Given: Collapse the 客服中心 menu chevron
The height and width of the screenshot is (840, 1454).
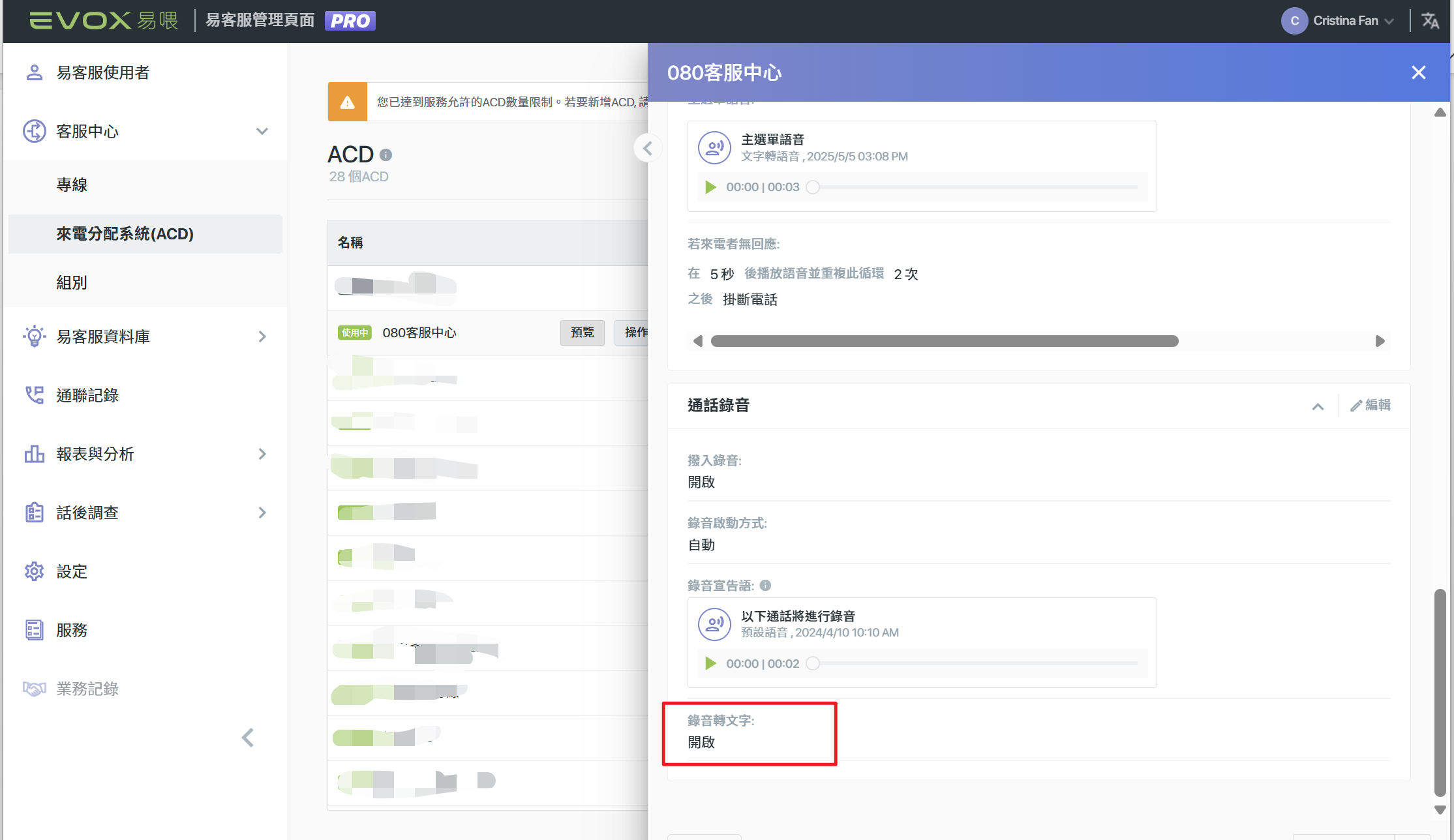Looking at the screenshot, I should (x=262, y=131).
